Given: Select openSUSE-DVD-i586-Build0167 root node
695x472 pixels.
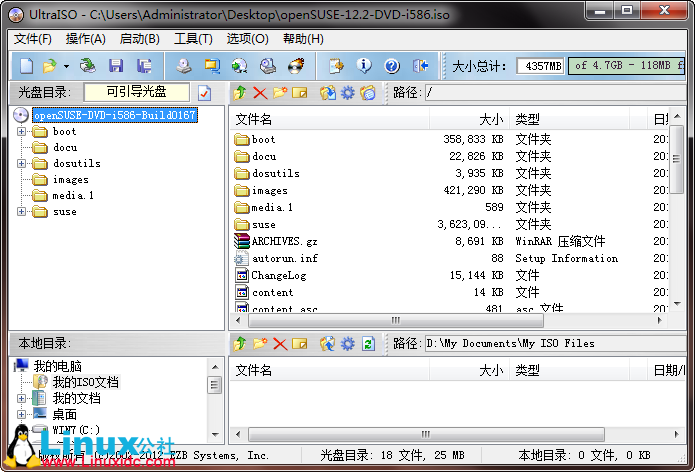Looking at the screenshot, I should (115, 115).
